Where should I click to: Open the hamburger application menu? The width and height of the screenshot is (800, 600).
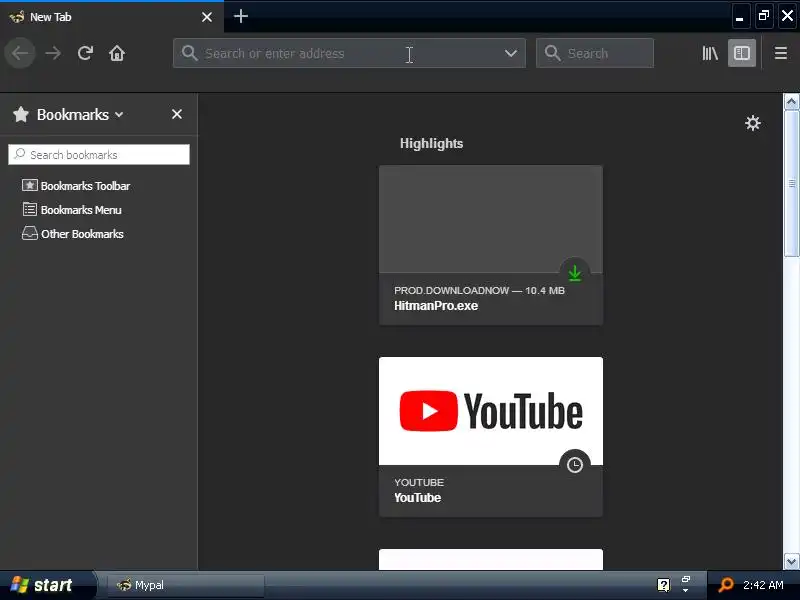click(781, 53)
